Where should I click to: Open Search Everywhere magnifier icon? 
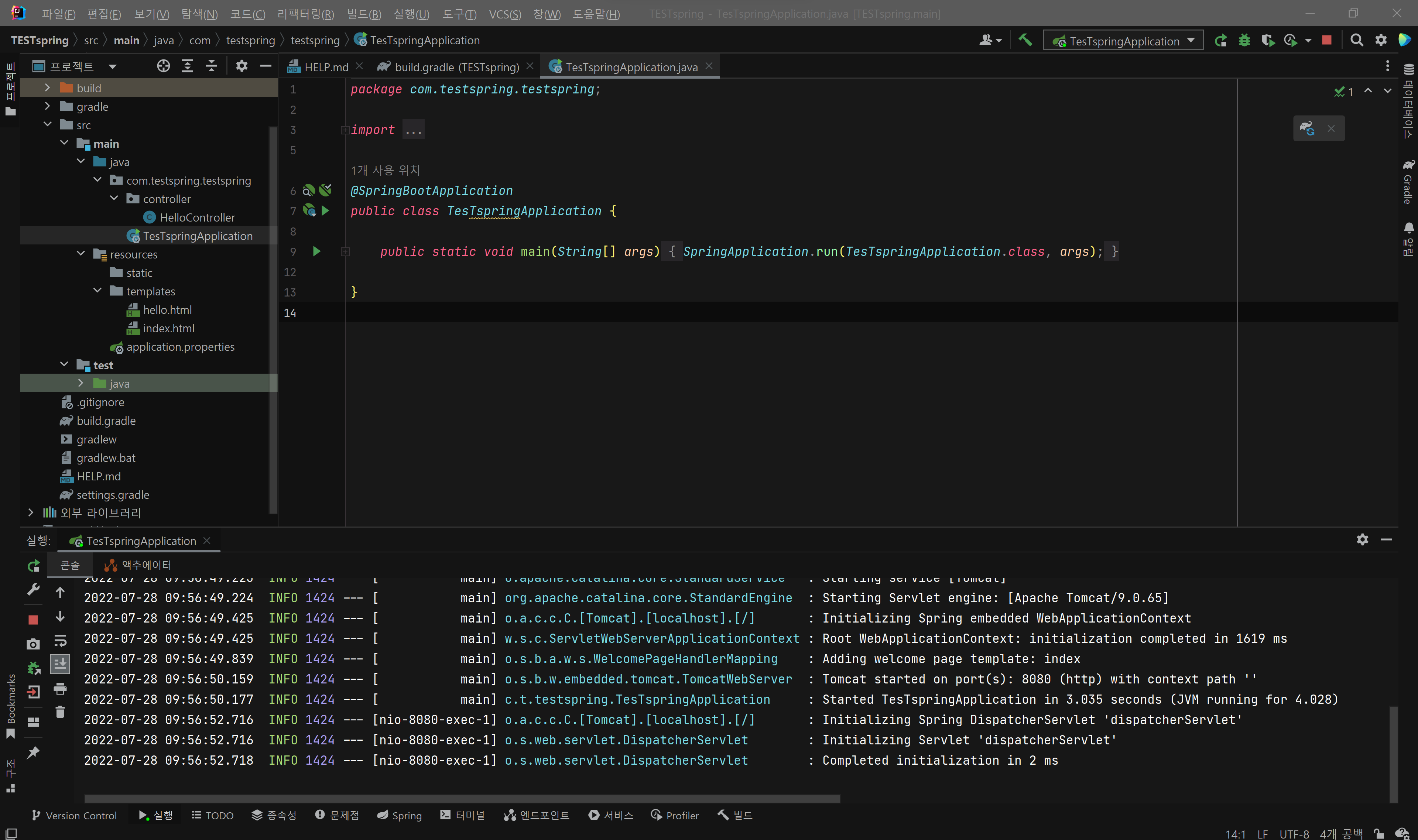(x=1356, y=40)
